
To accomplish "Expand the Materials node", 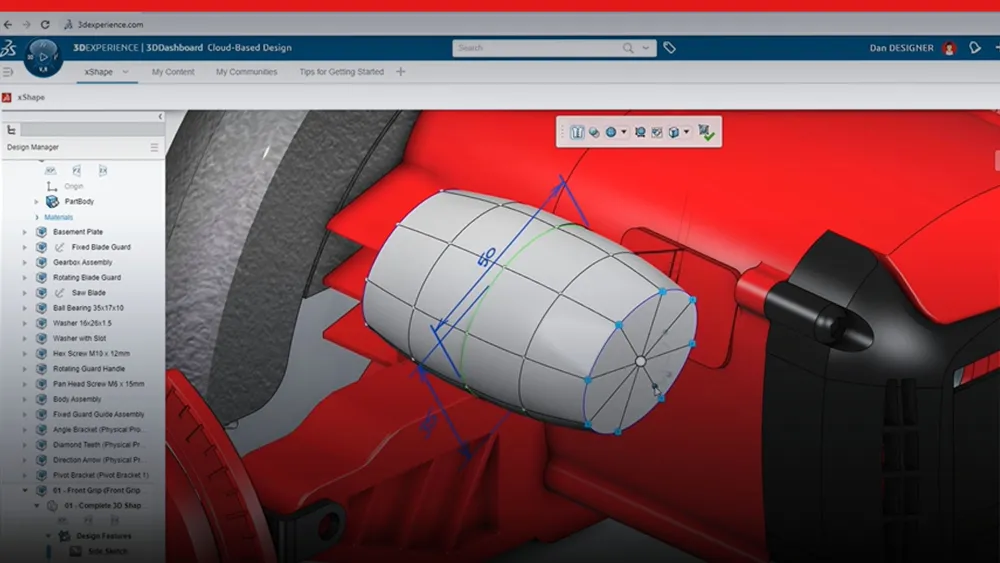I will [36, 217].
